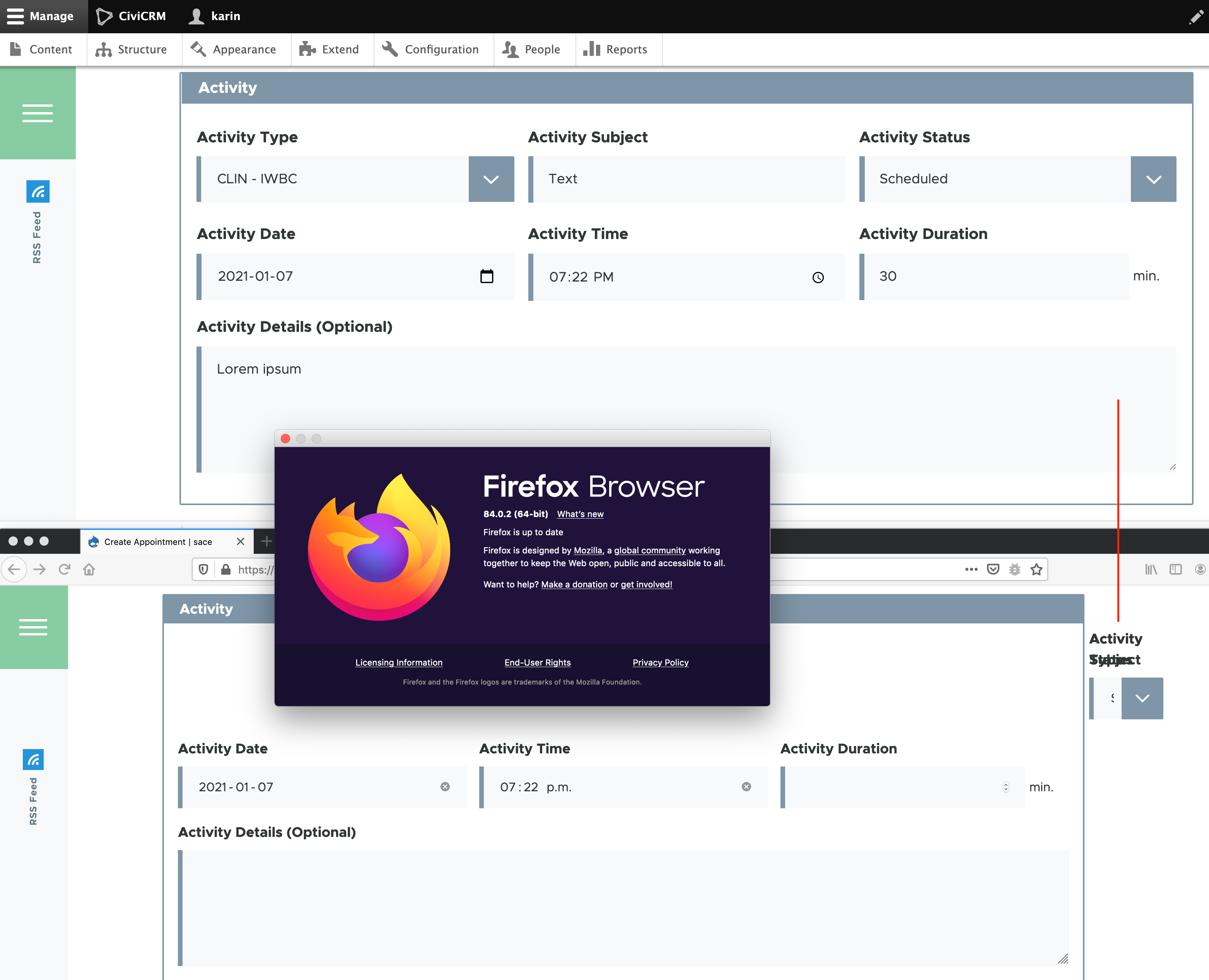Open the Content admin menu
1209x980 pixels.
[x=42, y=50]
